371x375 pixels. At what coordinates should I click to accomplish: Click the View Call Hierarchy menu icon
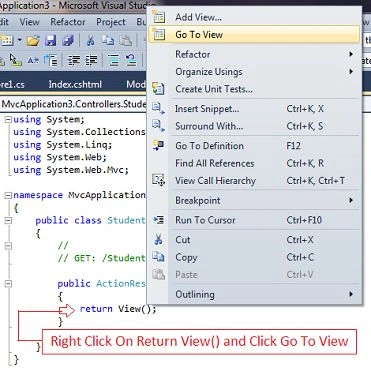pyautogui.click(x=158, y=180)
